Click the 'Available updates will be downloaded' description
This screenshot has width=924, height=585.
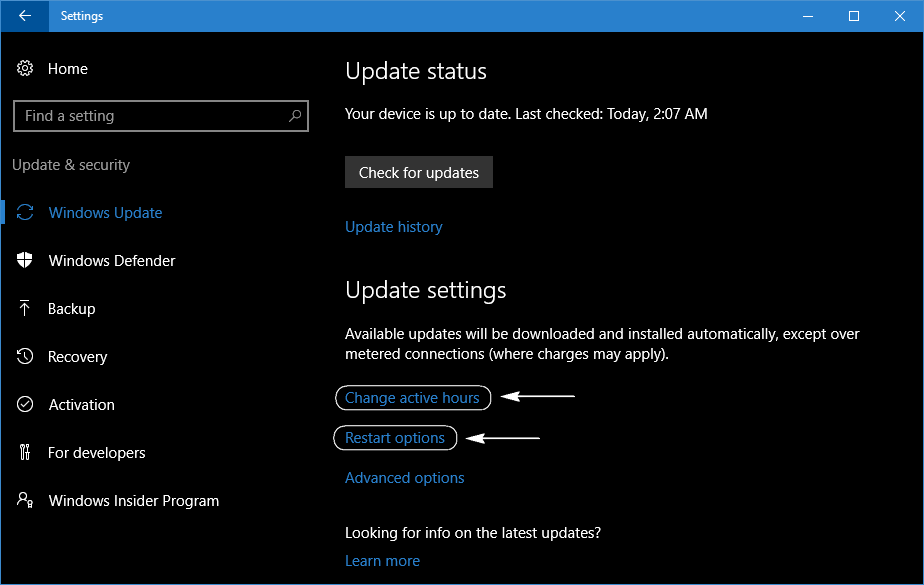pos(602,344)
